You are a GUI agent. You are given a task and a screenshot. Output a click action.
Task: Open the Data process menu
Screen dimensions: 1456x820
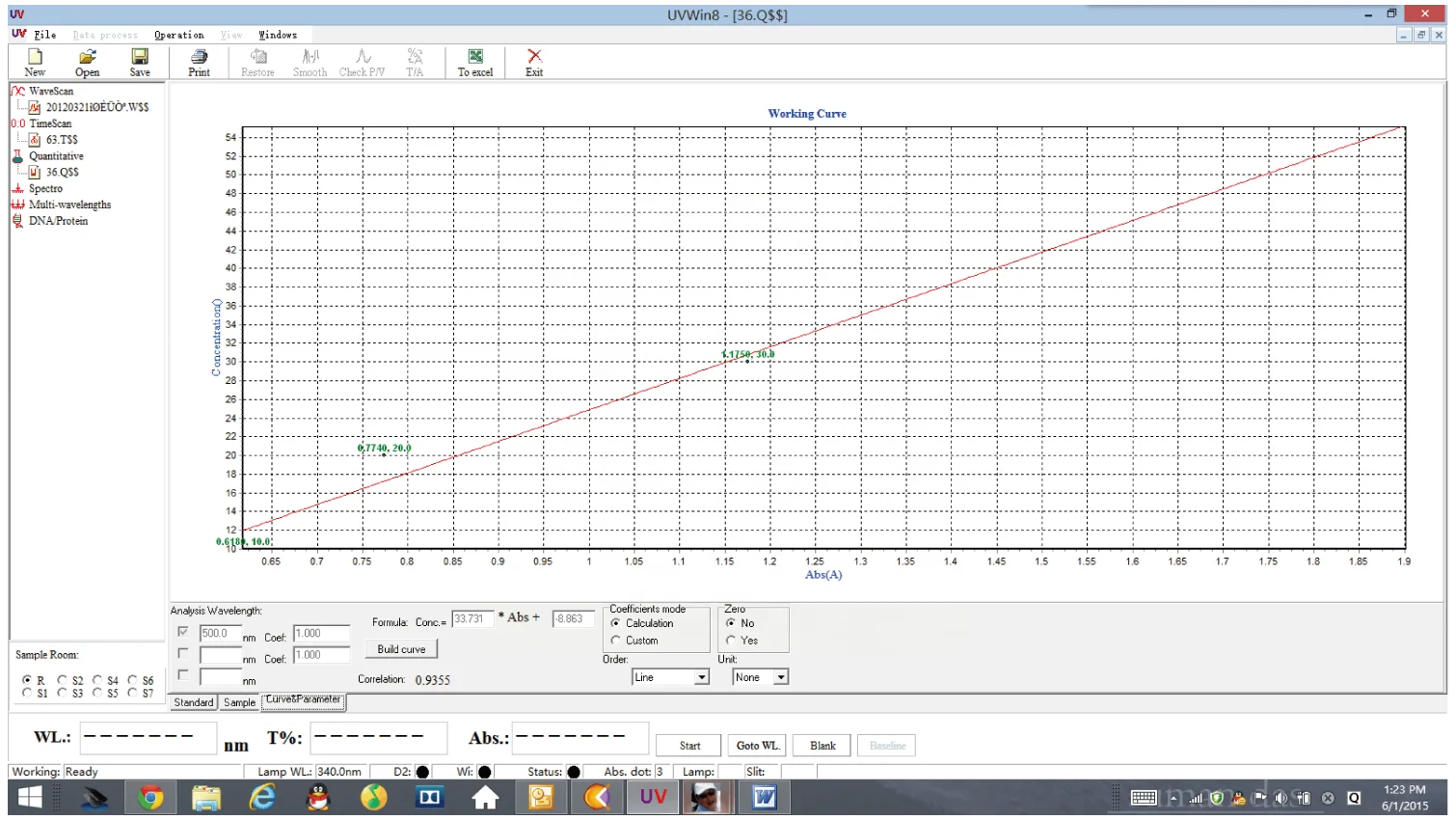click(x=105, y=35)
